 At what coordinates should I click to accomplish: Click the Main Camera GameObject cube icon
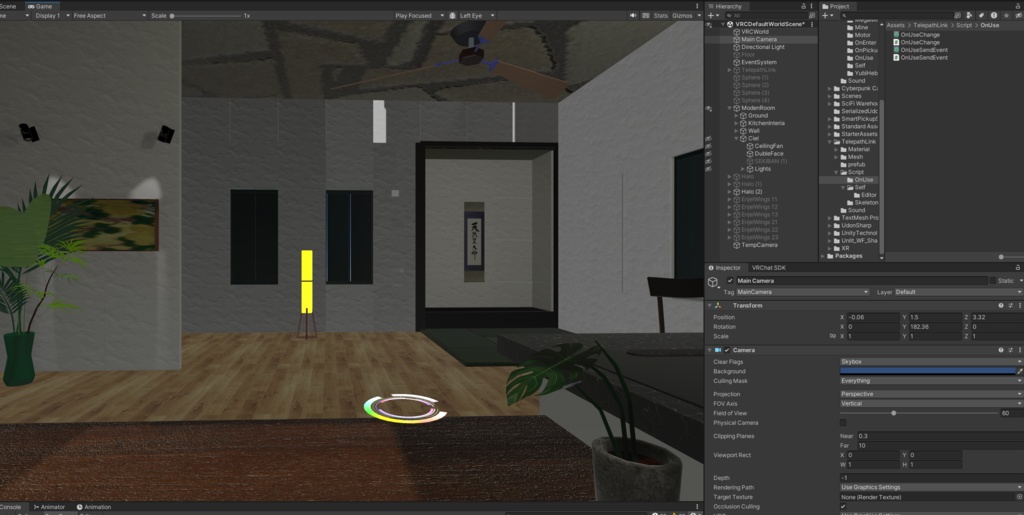click(713, 282)
